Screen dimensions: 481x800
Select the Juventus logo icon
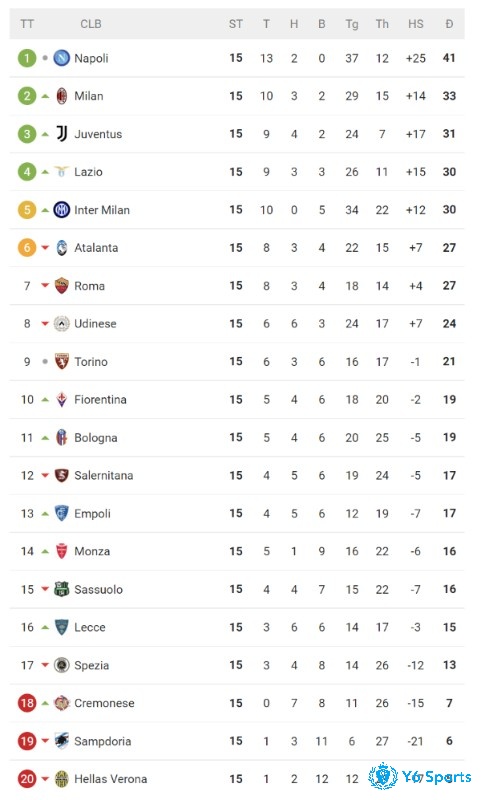point(62,134)
